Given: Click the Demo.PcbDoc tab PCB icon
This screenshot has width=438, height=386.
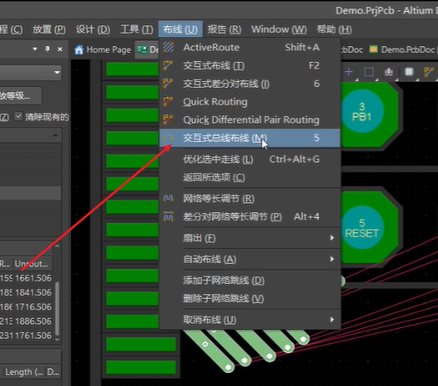Looking at the screenshot, I should [x=374, y=50].
